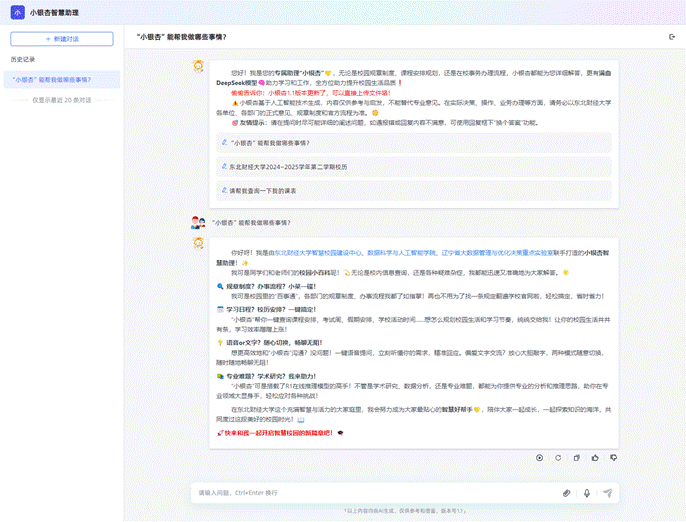Give the response a thumbs up
Screen dimensions: 686x522
[x=595, y=457]
